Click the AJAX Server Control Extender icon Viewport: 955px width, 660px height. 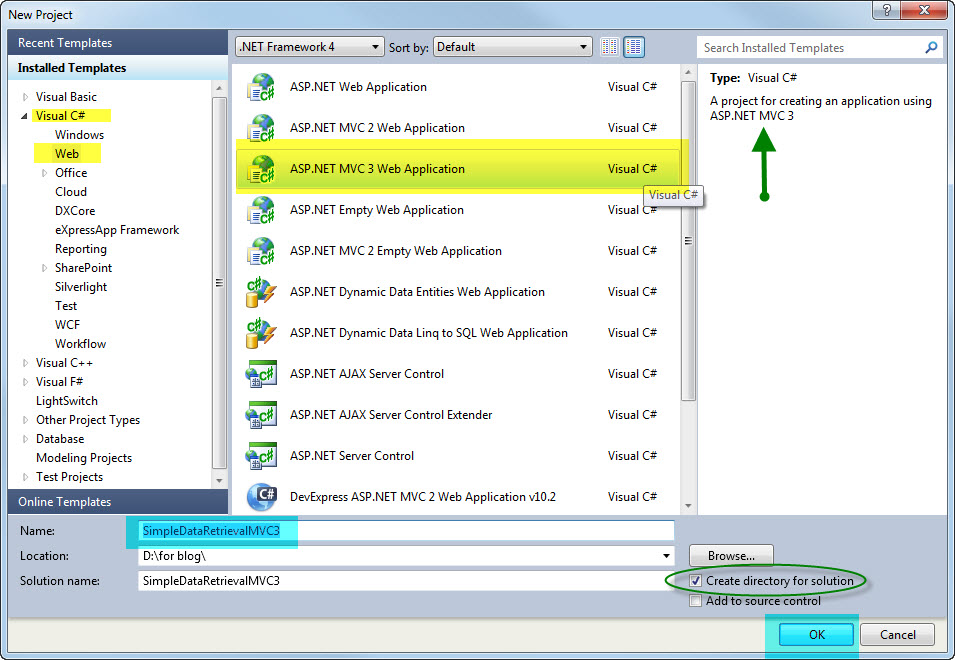tap(261, 415)
